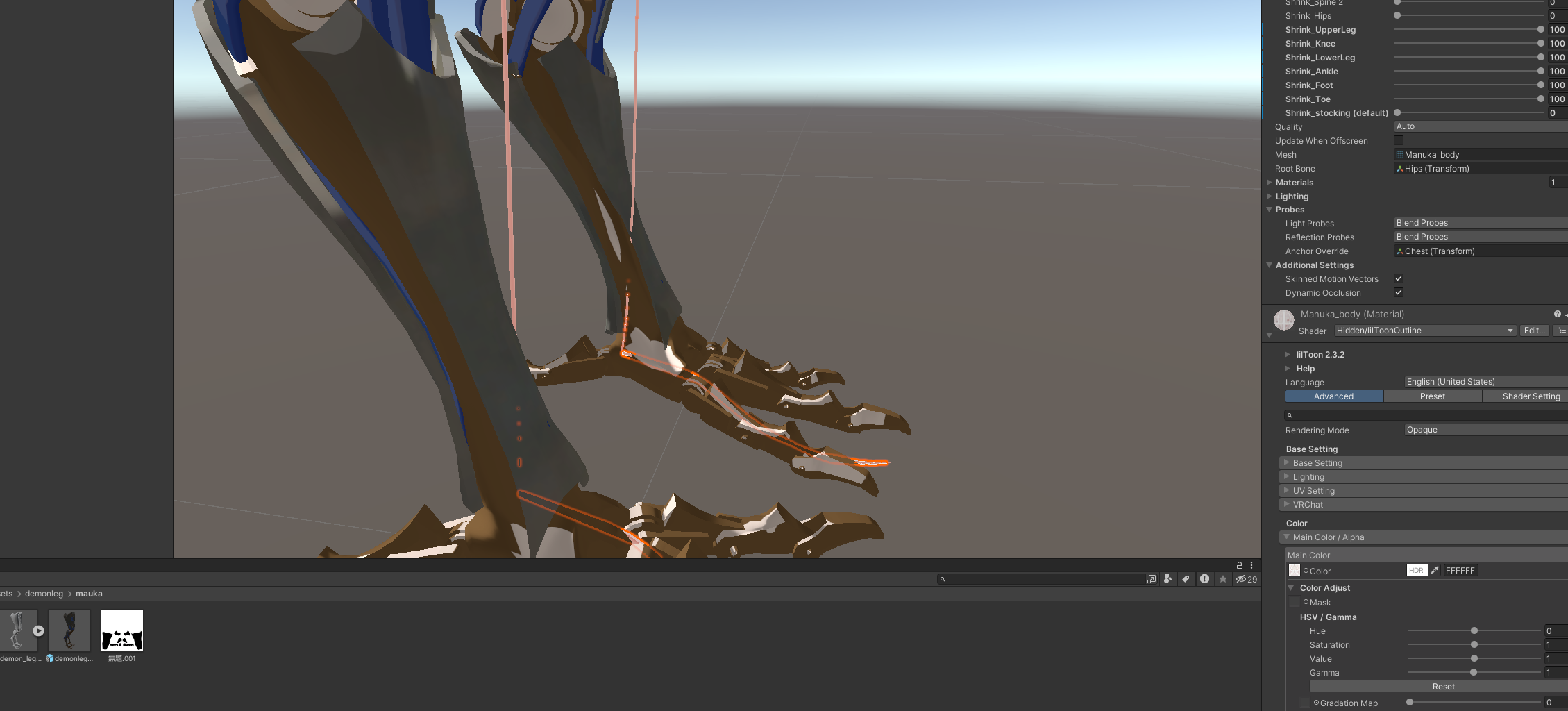Click the shader Edit... button
The height and width of the screenshot is (711, 1568).
[1534, 331]
